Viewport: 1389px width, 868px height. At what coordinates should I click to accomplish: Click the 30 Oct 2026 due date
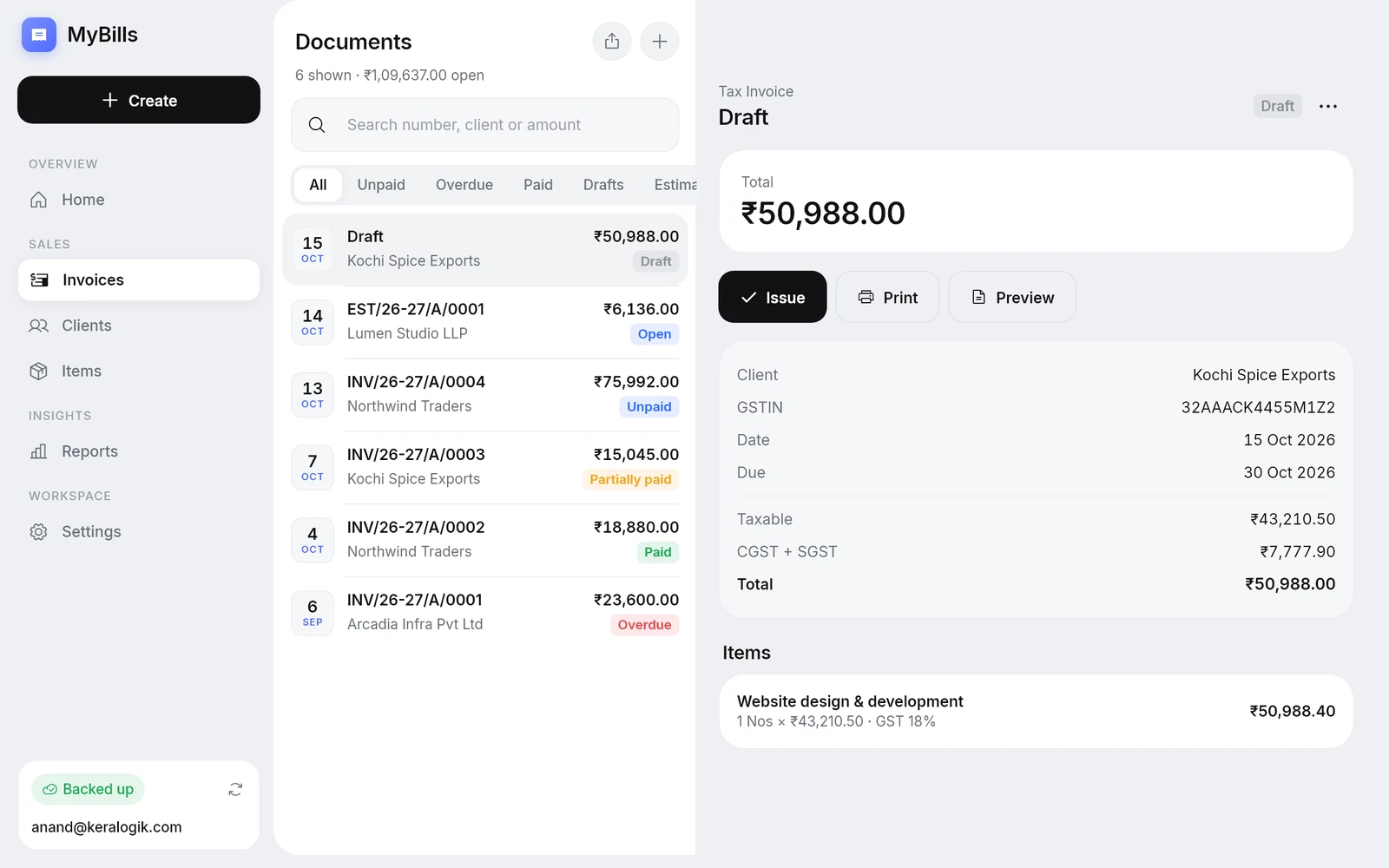pos(1289,473)
